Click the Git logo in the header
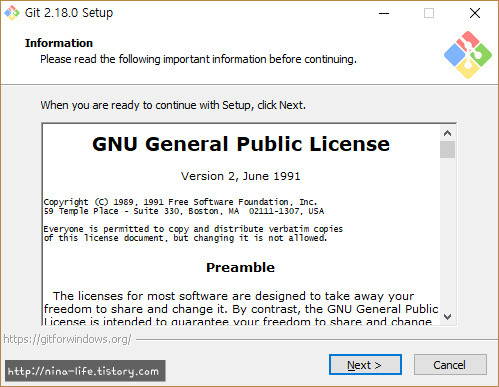 tap(468, 55)
